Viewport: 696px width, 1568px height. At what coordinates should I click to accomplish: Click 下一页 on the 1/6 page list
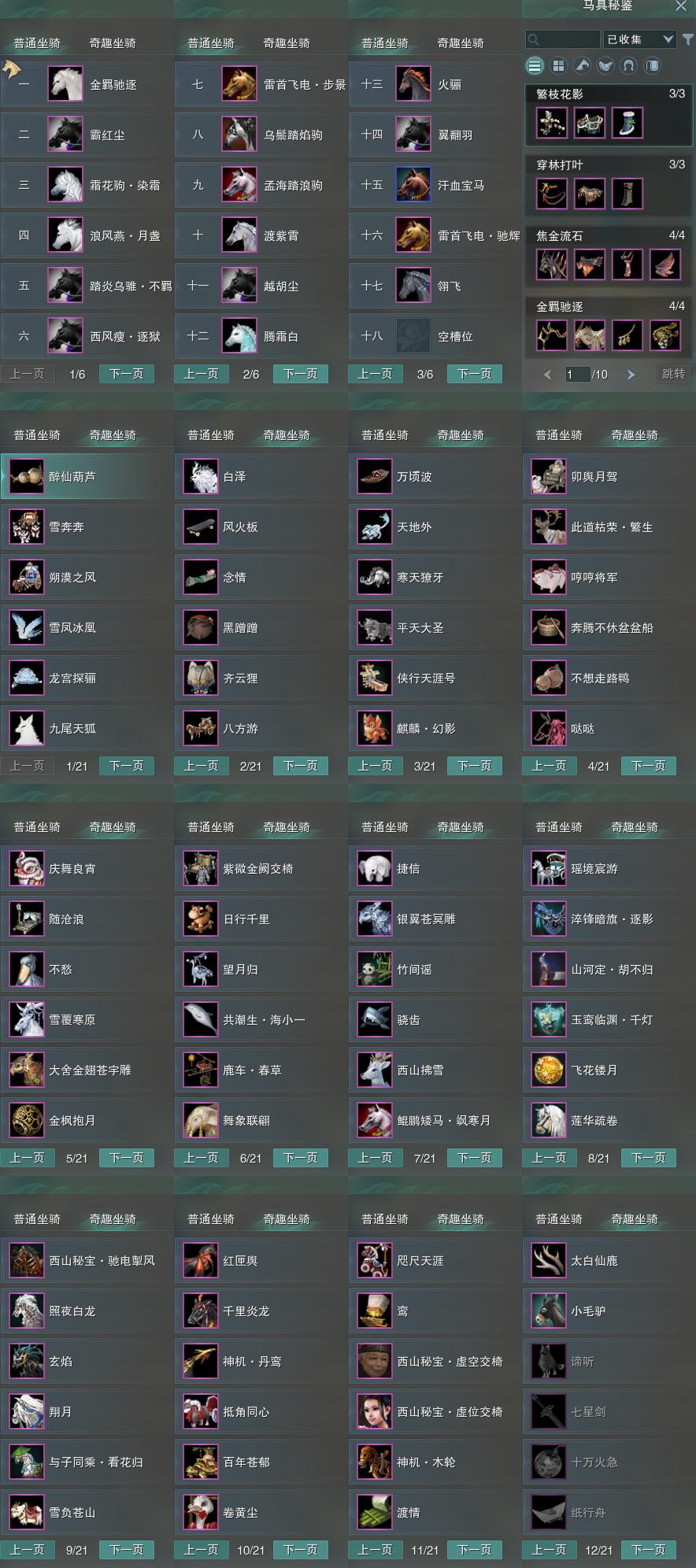pos(127,374)
